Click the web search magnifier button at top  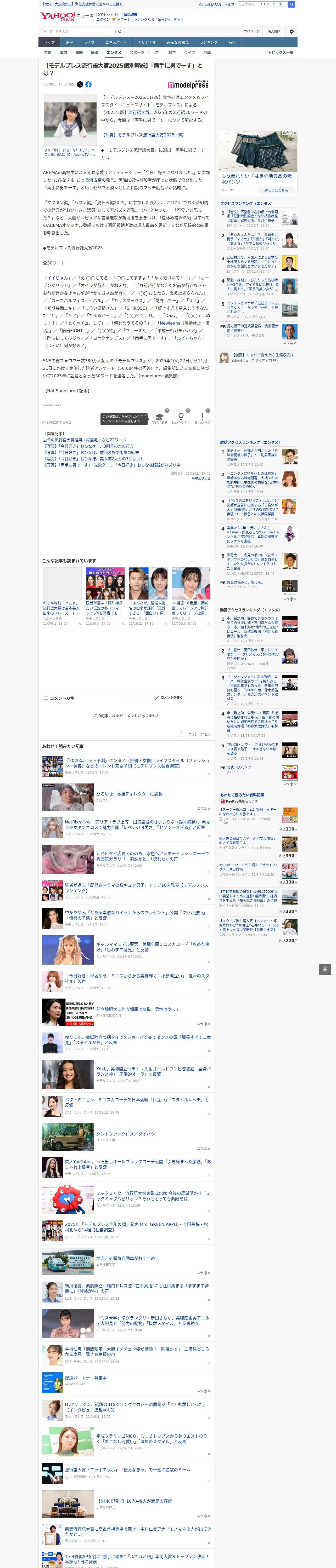tap(292, 4)
